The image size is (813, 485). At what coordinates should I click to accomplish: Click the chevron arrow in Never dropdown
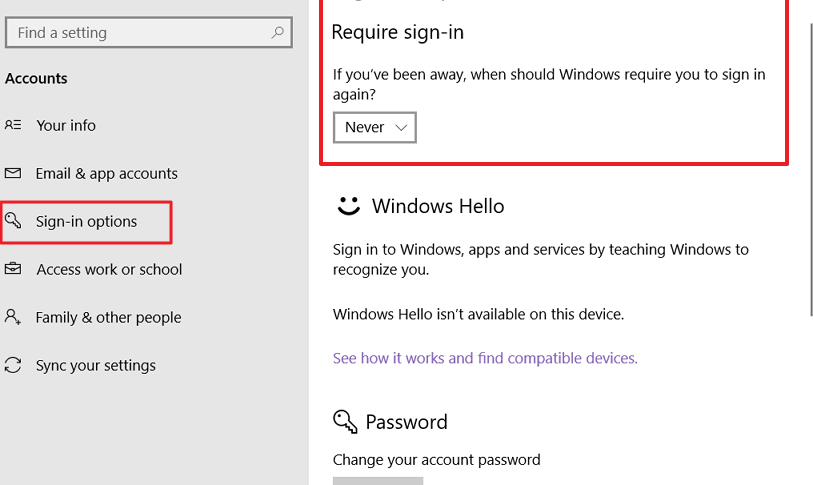[401, 128]
